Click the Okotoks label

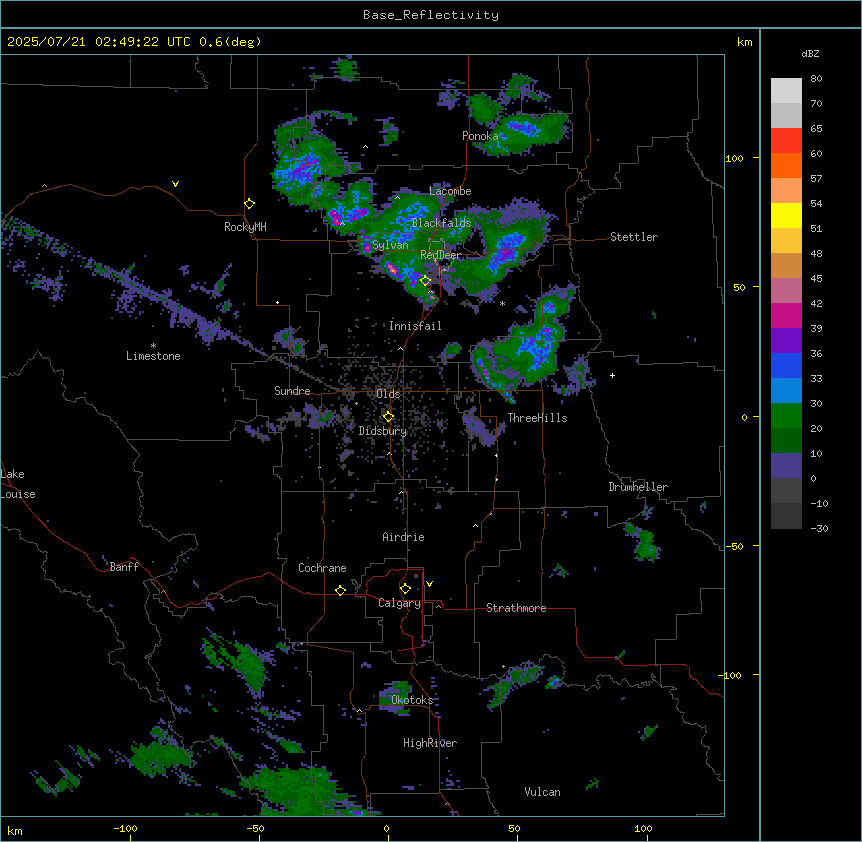click(412, 700)
